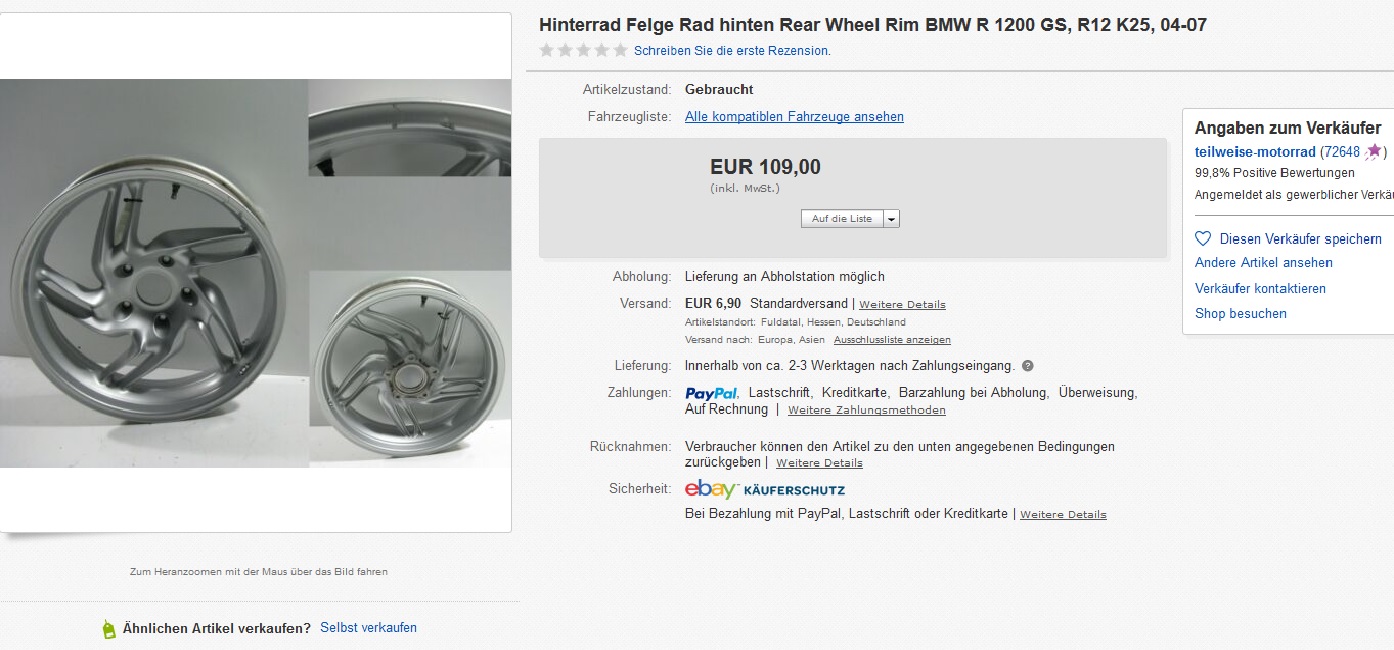Click Verkäufer kontaktieren

1260,288
